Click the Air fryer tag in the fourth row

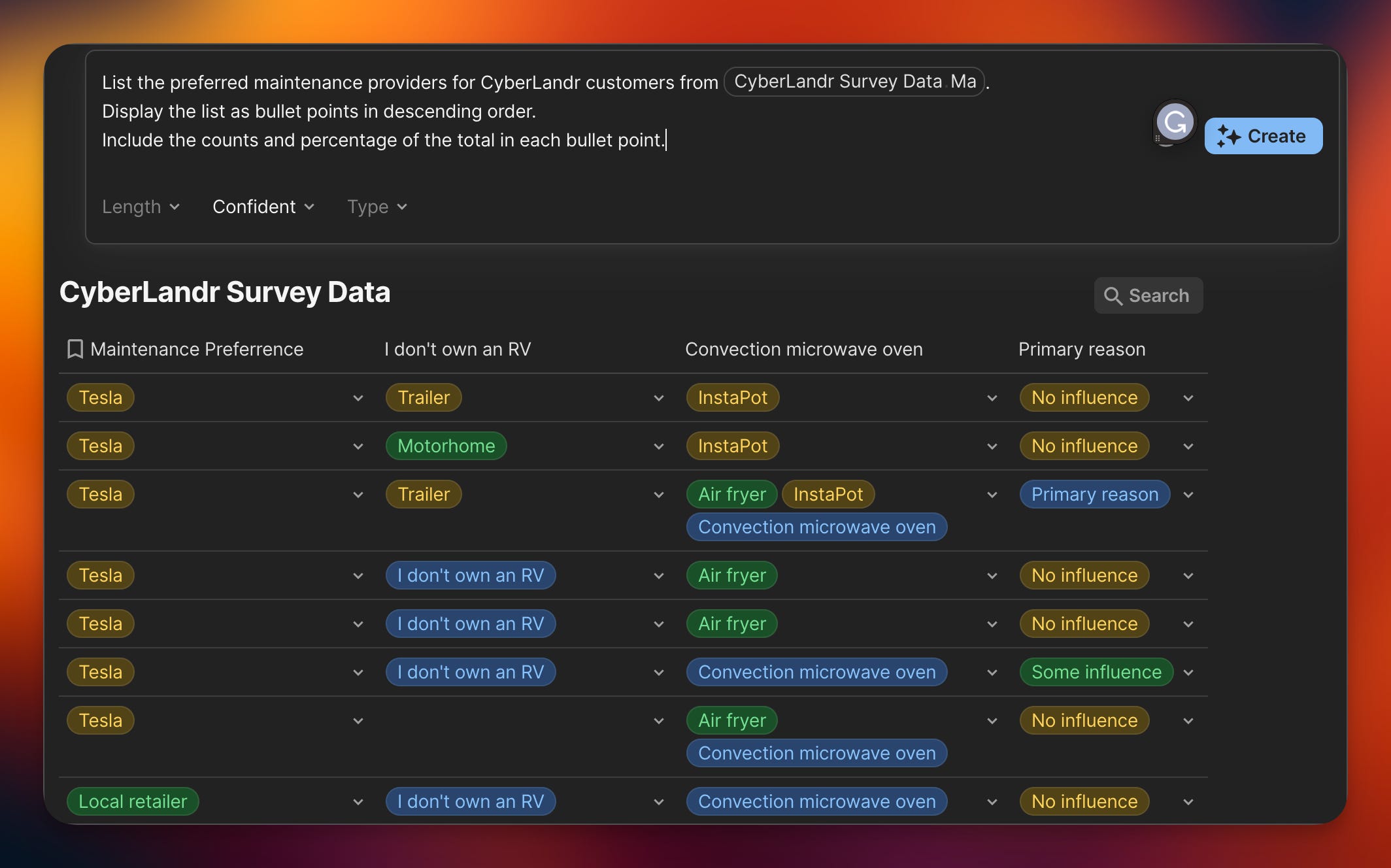731,575
